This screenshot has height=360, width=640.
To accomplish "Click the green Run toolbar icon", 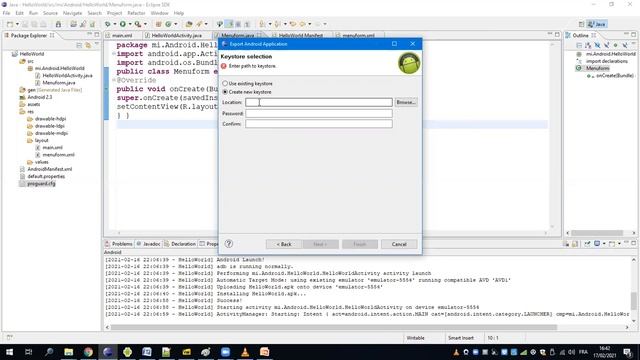I will point(122,24).
